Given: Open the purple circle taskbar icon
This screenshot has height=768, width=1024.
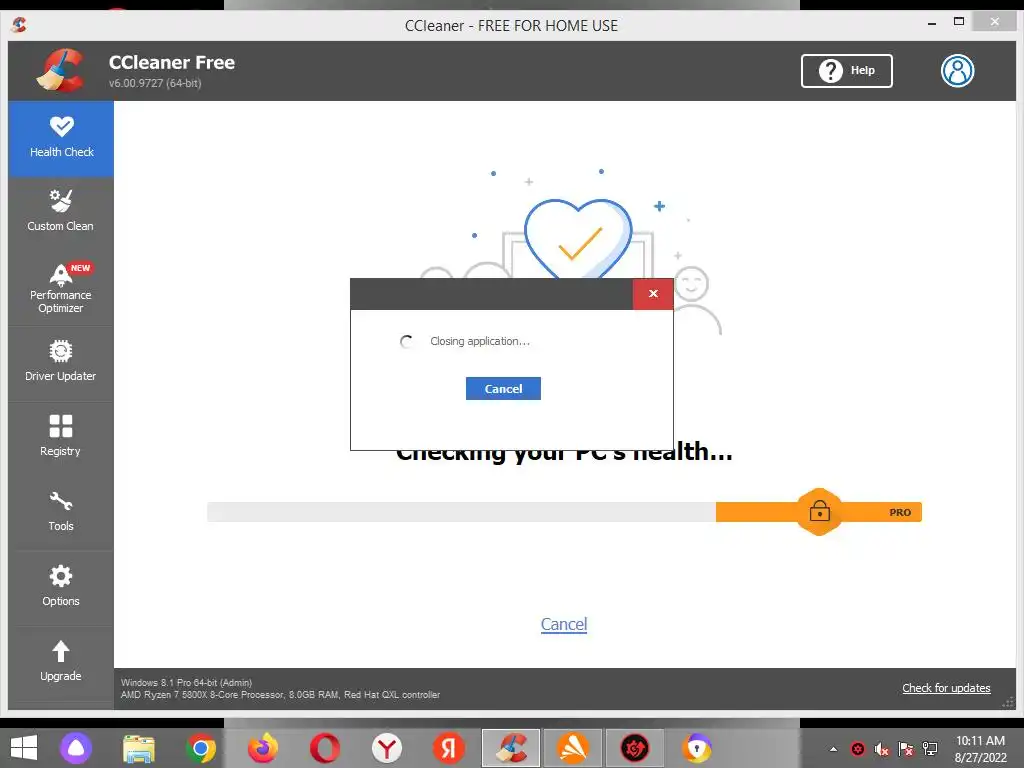Looking at the screenshot, I should click(x=76, y=748).
